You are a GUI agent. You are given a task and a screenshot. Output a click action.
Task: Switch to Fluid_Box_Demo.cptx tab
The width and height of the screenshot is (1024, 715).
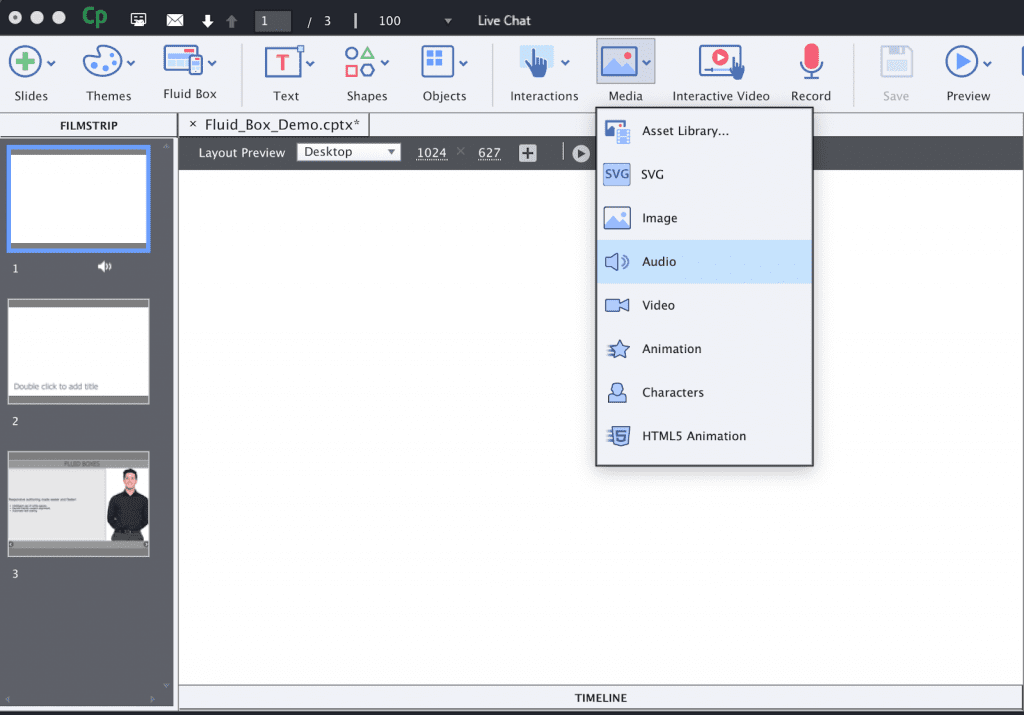tap(282, 125)
